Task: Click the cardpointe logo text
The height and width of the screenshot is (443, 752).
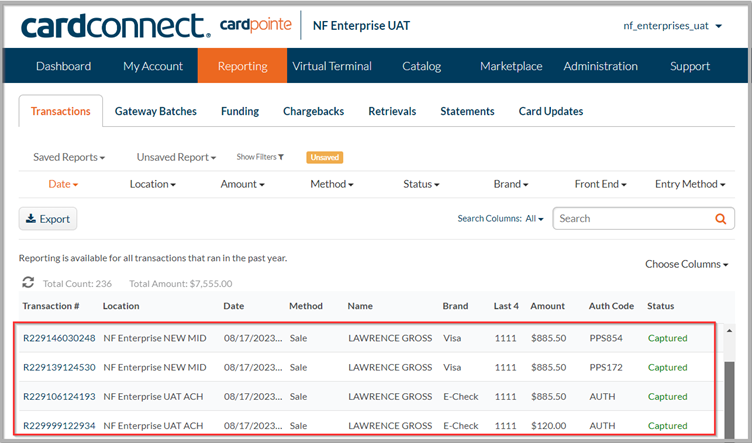Action: pos(256,25)
